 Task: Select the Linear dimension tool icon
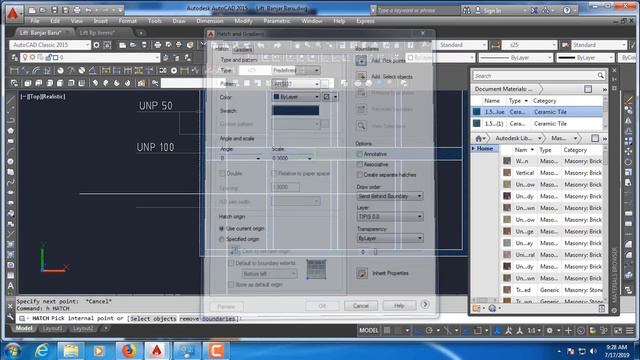14,71
